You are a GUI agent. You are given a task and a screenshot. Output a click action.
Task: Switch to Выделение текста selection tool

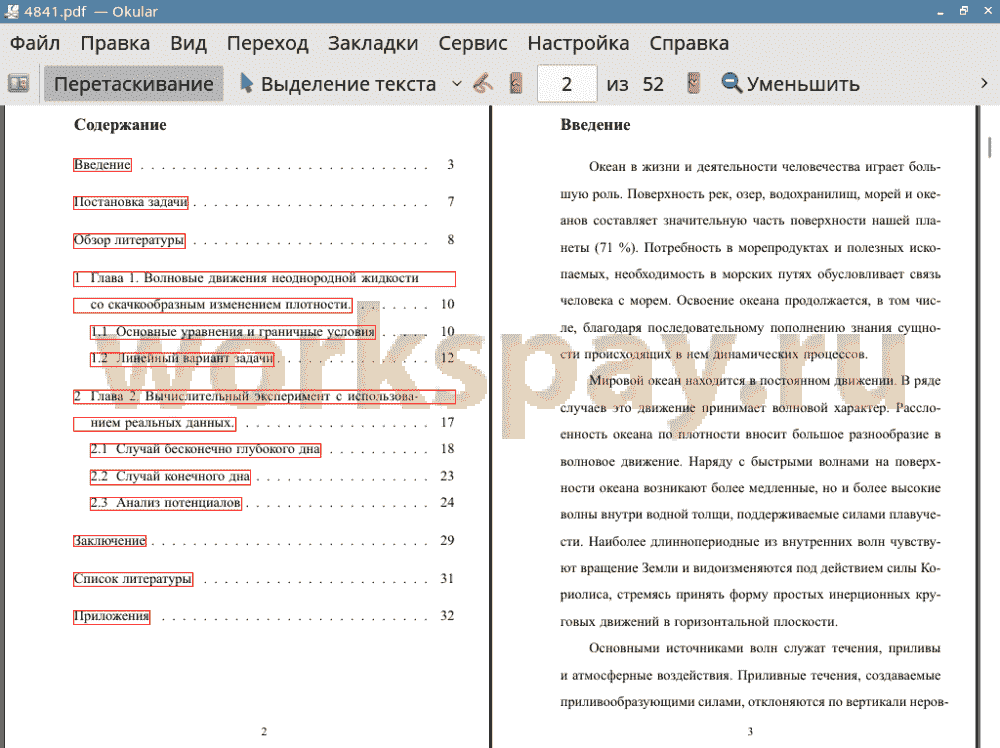tap(338, 84)
